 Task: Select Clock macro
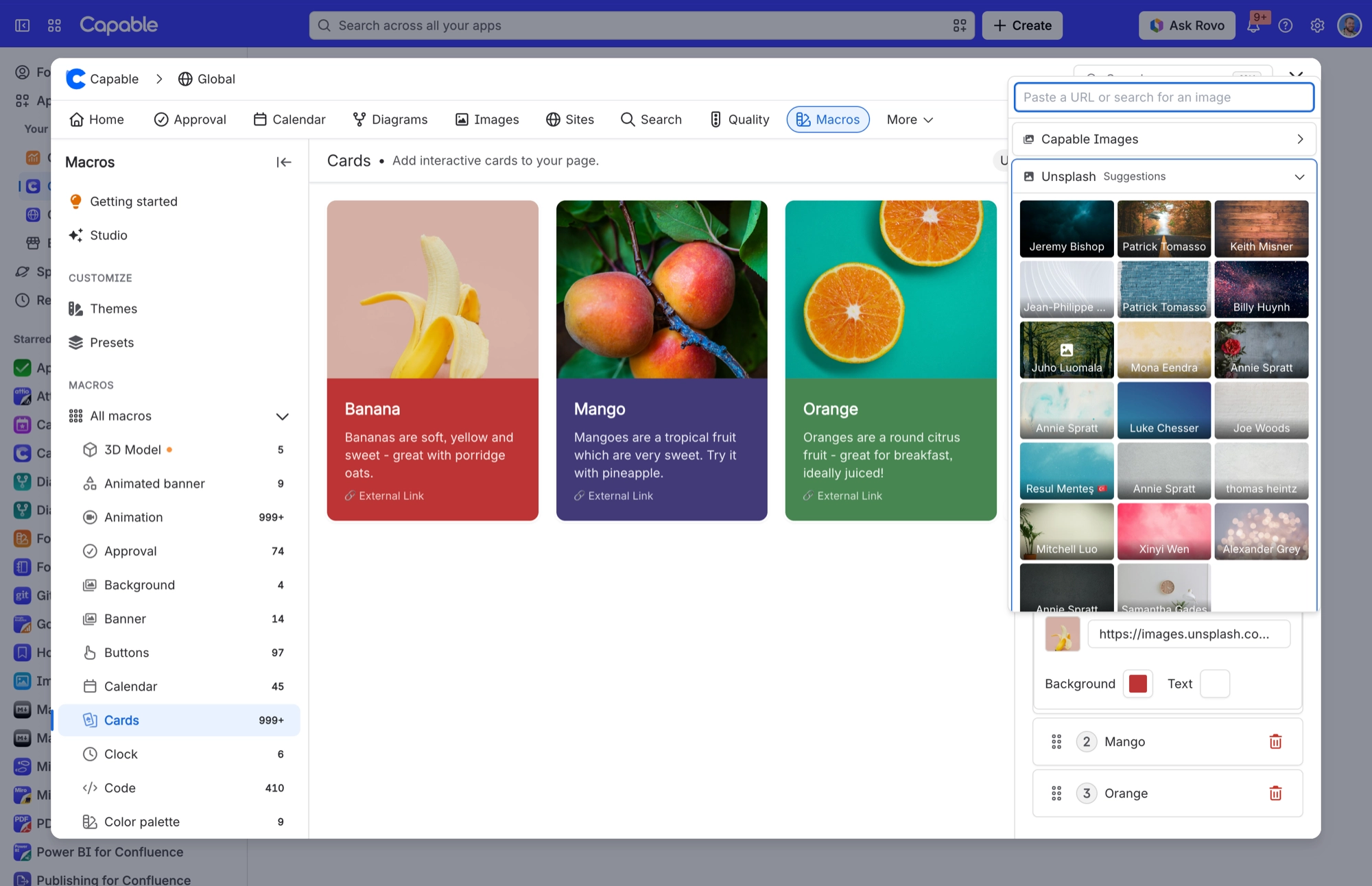[x=179, y=754]
